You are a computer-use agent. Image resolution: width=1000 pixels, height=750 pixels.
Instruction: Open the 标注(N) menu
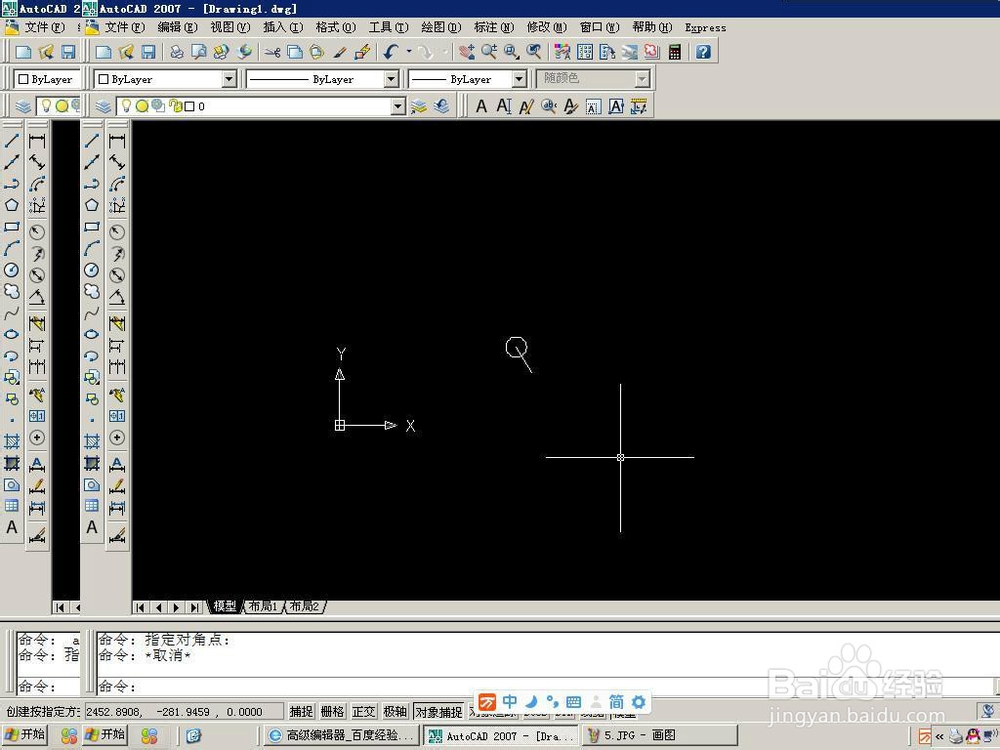coord(494,27)
